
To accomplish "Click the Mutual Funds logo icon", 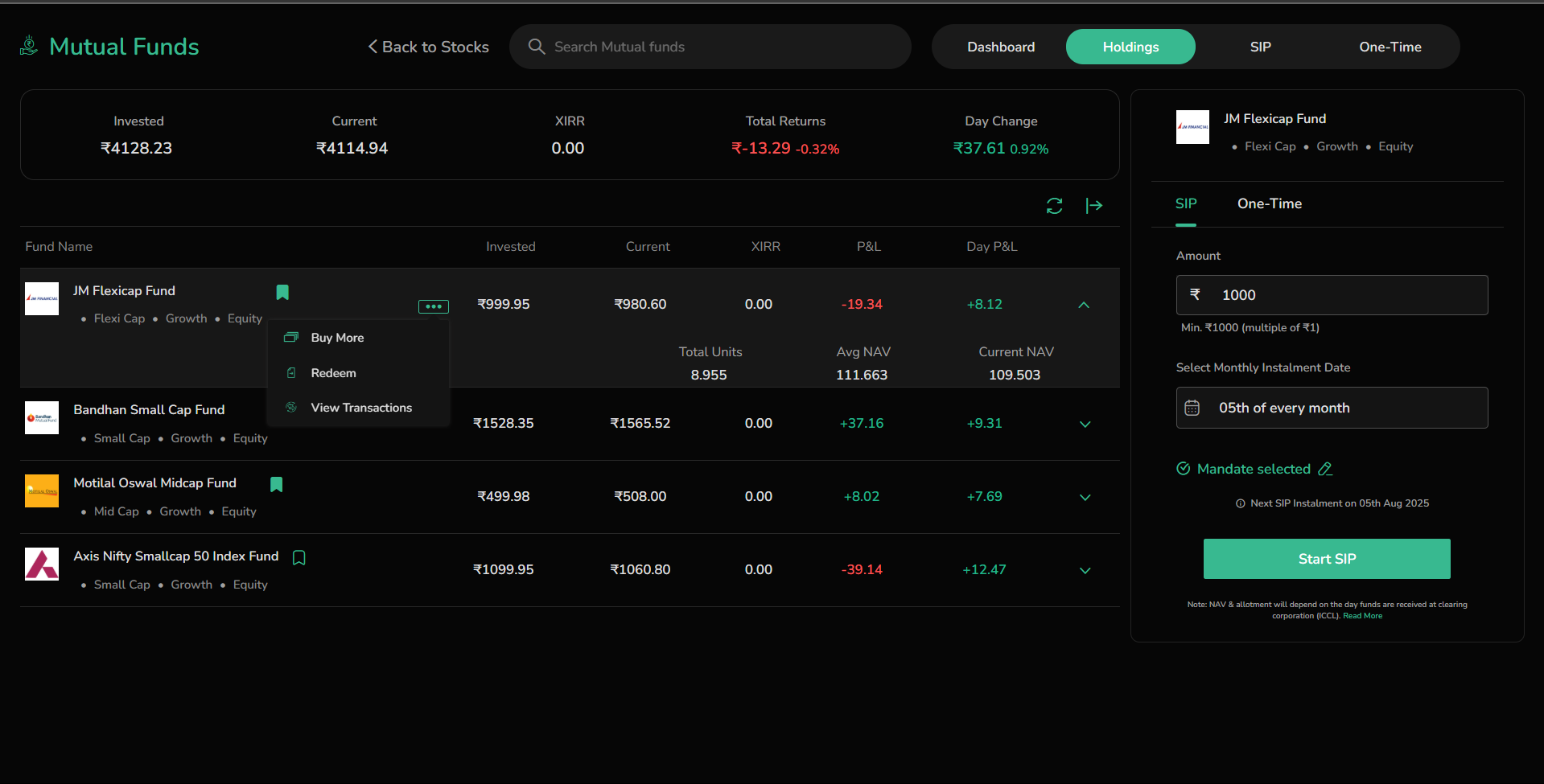I will coord(29,46).
